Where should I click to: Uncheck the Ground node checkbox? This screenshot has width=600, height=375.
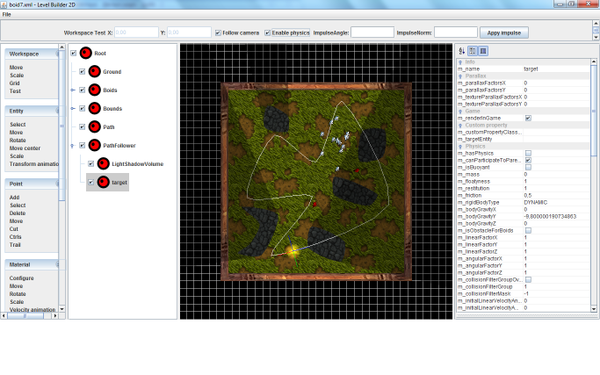pos(82,72)
